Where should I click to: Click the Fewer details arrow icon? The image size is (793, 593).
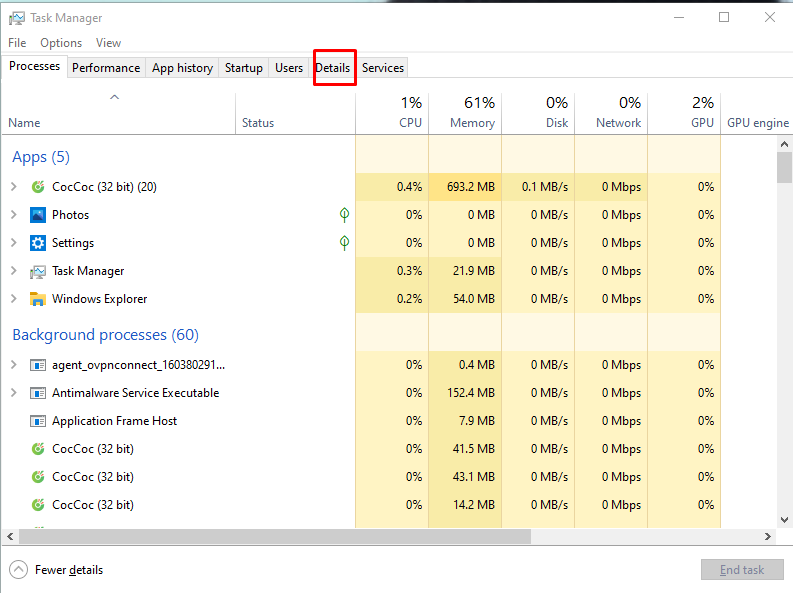point(18,570)
